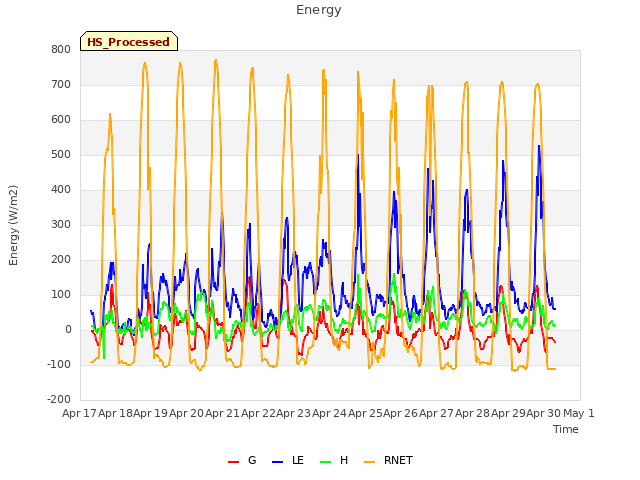Select the RNET legend label
Screen dimensions: 640x480
click(398, 460)
